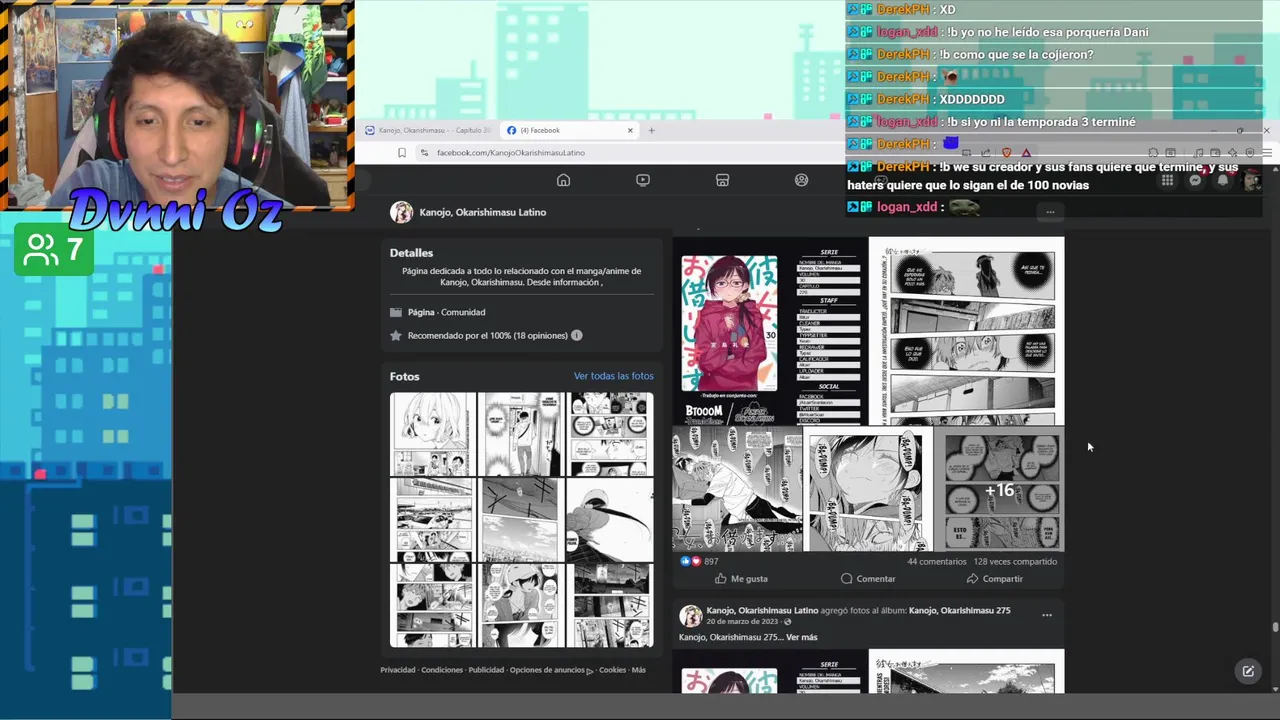The image size is (1280, 720).
Task: Click the Cookies footer link
Action: click(612, 670)
